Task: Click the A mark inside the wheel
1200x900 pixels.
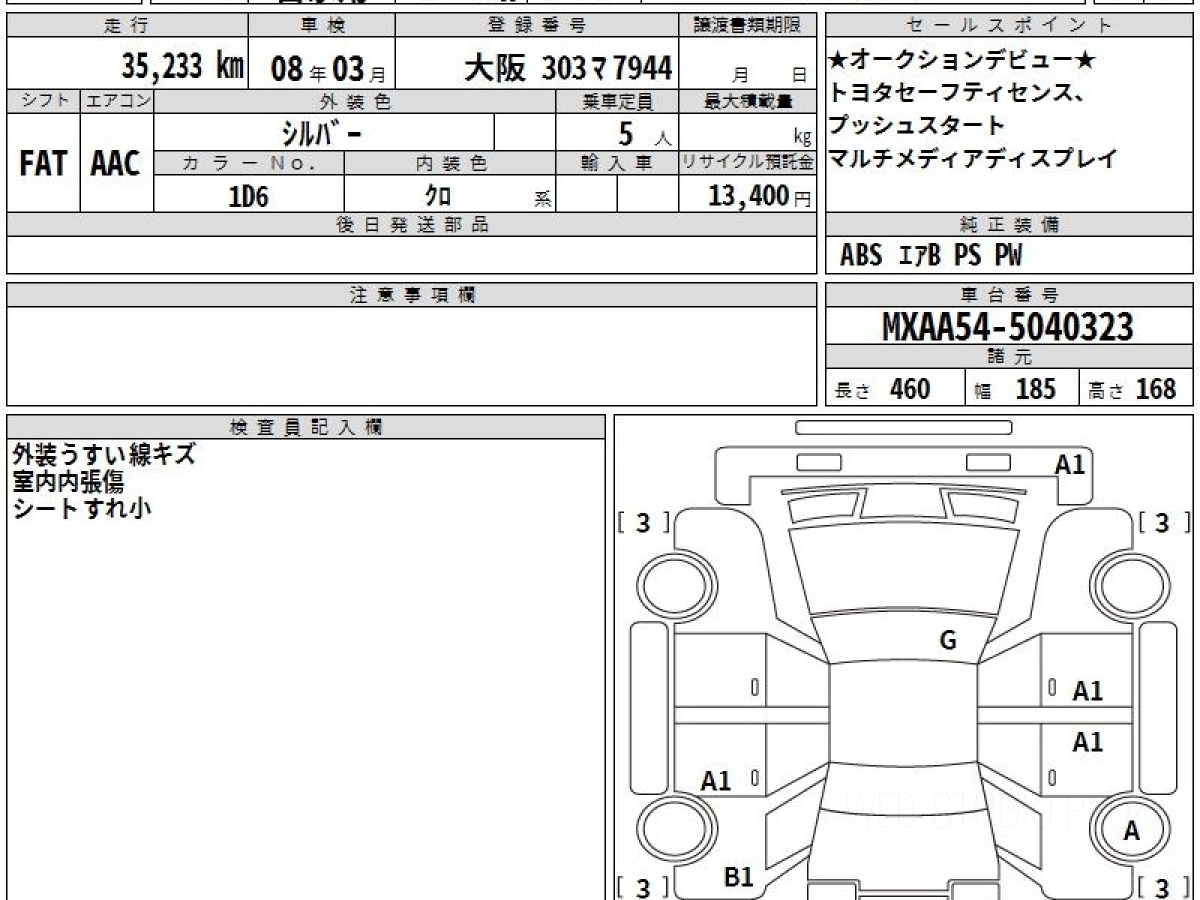Action: pyautogui.click(x=1132, y=831)
